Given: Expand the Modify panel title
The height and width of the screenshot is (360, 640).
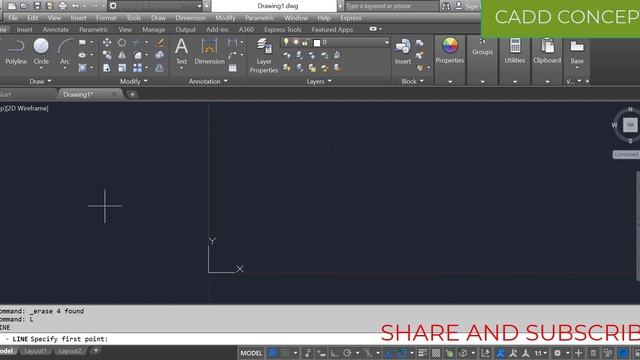Looking at the screenshot, I should point(133,81).
